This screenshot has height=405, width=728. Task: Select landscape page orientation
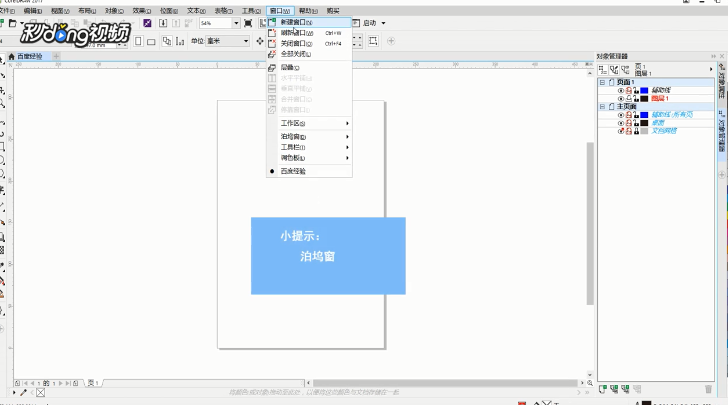(x=151, y=42)
